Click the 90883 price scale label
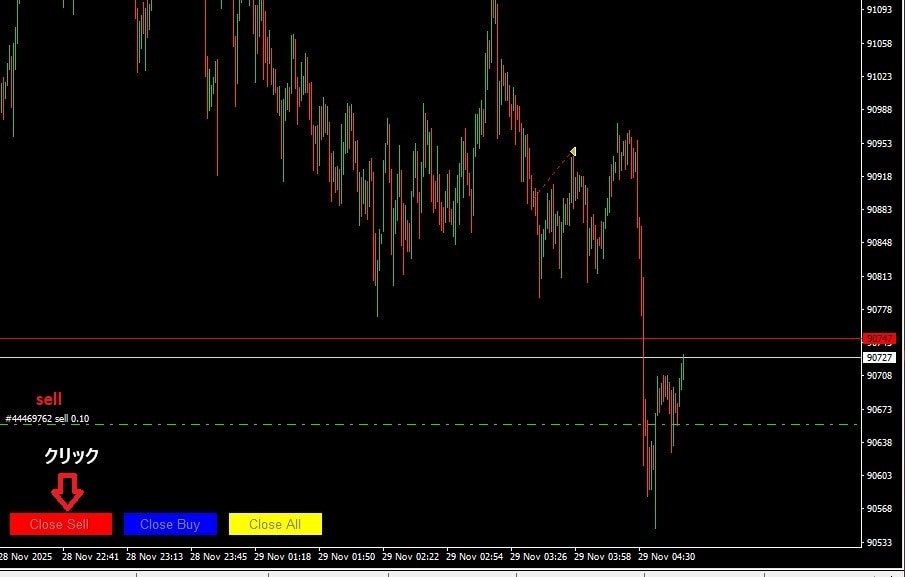This screenshot has width=905, height=577. [x=880, y=209]
